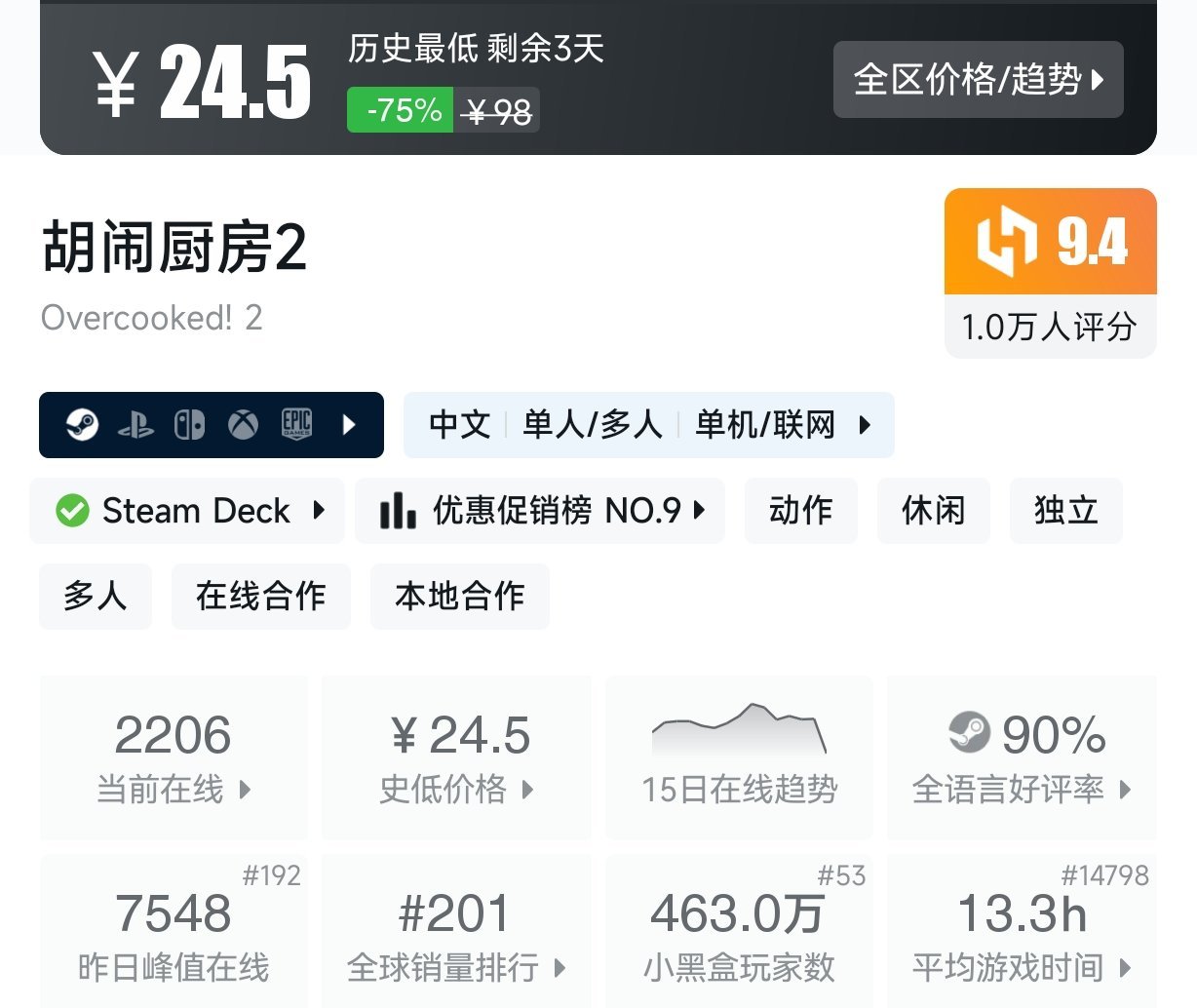Toggle the 在线合作 tag
The height and width of the screenshot is (1008, 1197).
260,596
